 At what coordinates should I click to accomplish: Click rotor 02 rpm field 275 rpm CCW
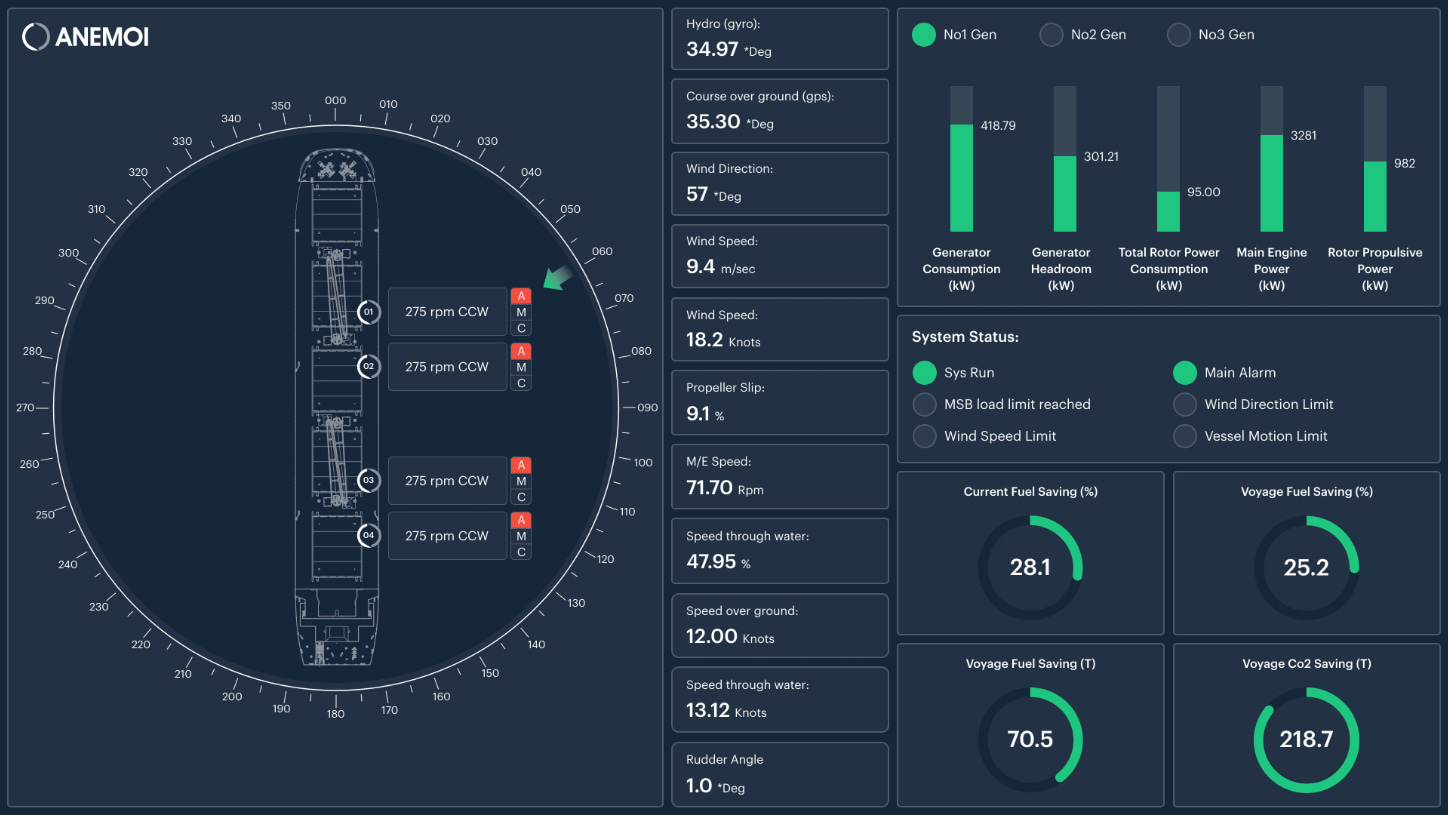click(447, 367)
